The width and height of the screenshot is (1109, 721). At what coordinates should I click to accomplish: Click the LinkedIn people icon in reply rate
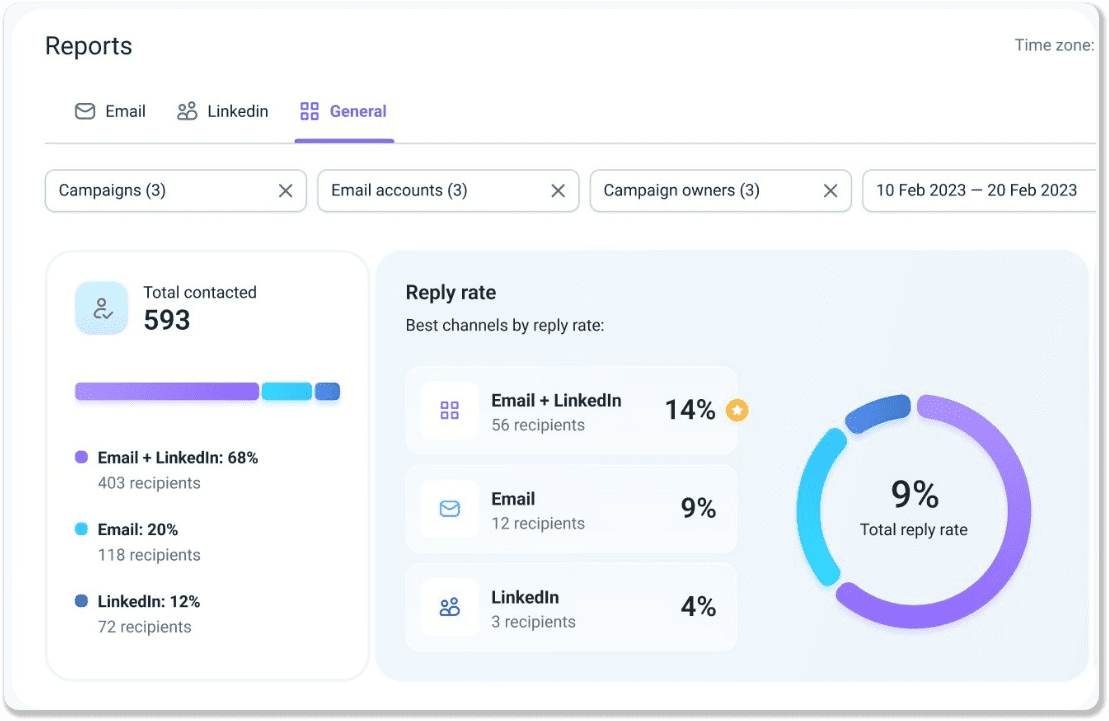pyautogui.click(x=449, y=607)
